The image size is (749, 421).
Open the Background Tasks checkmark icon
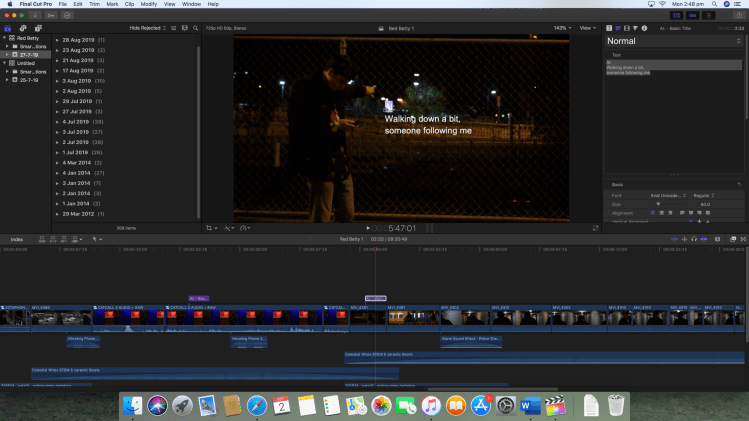tap(65, 16)
